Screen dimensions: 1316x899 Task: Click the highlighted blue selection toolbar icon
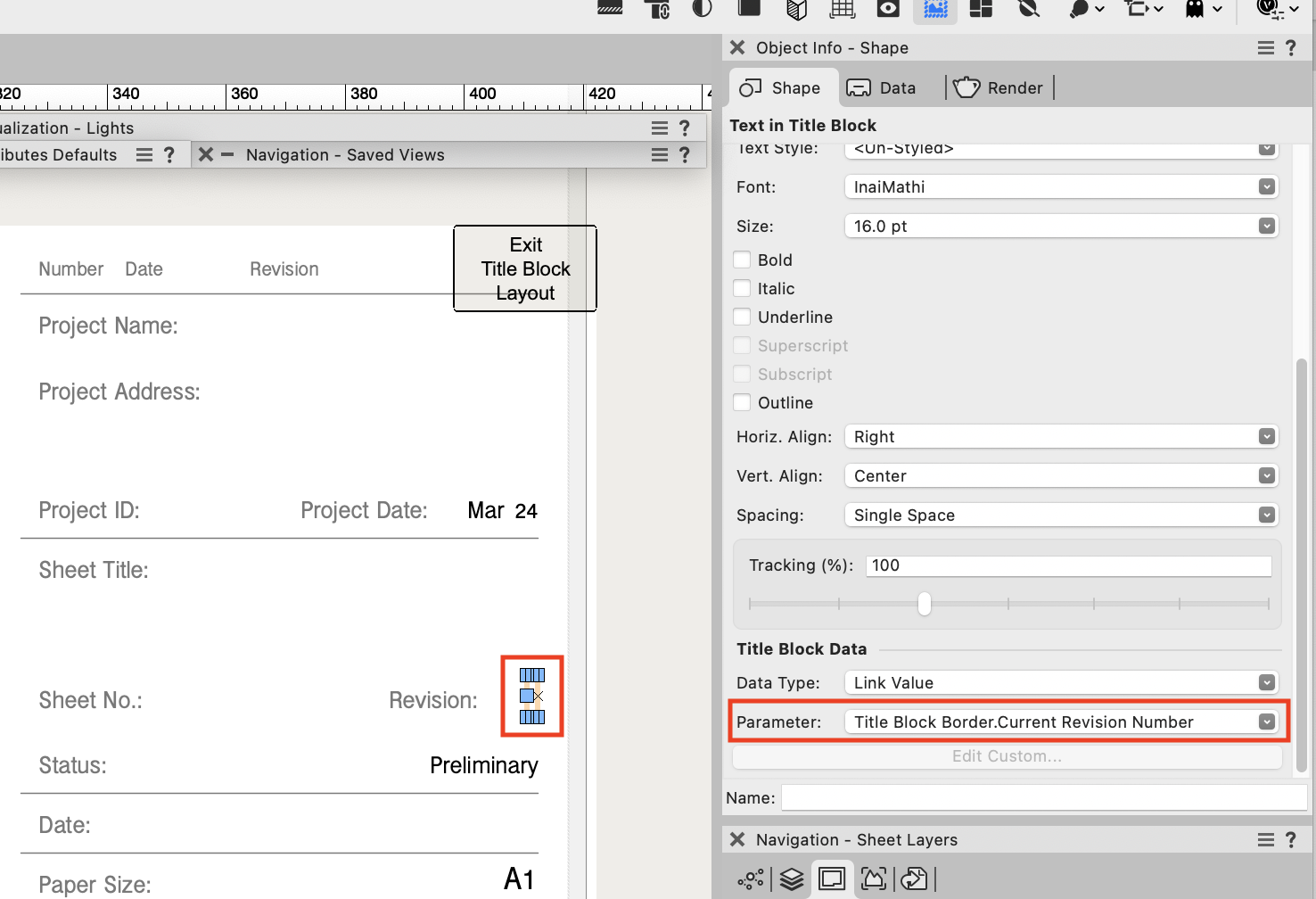(x=935, y=10)
